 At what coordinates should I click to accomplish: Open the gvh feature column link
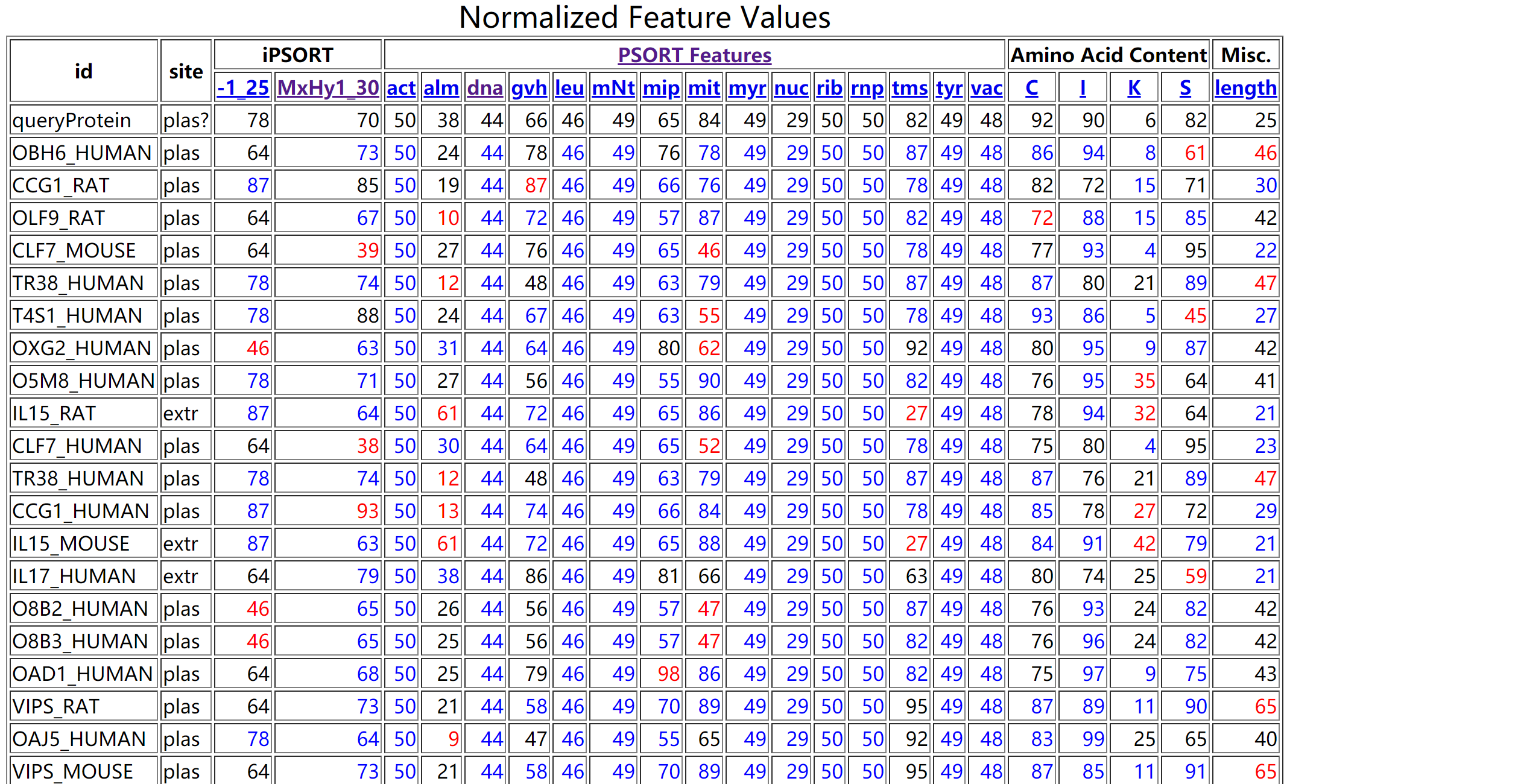click(528, 87)
